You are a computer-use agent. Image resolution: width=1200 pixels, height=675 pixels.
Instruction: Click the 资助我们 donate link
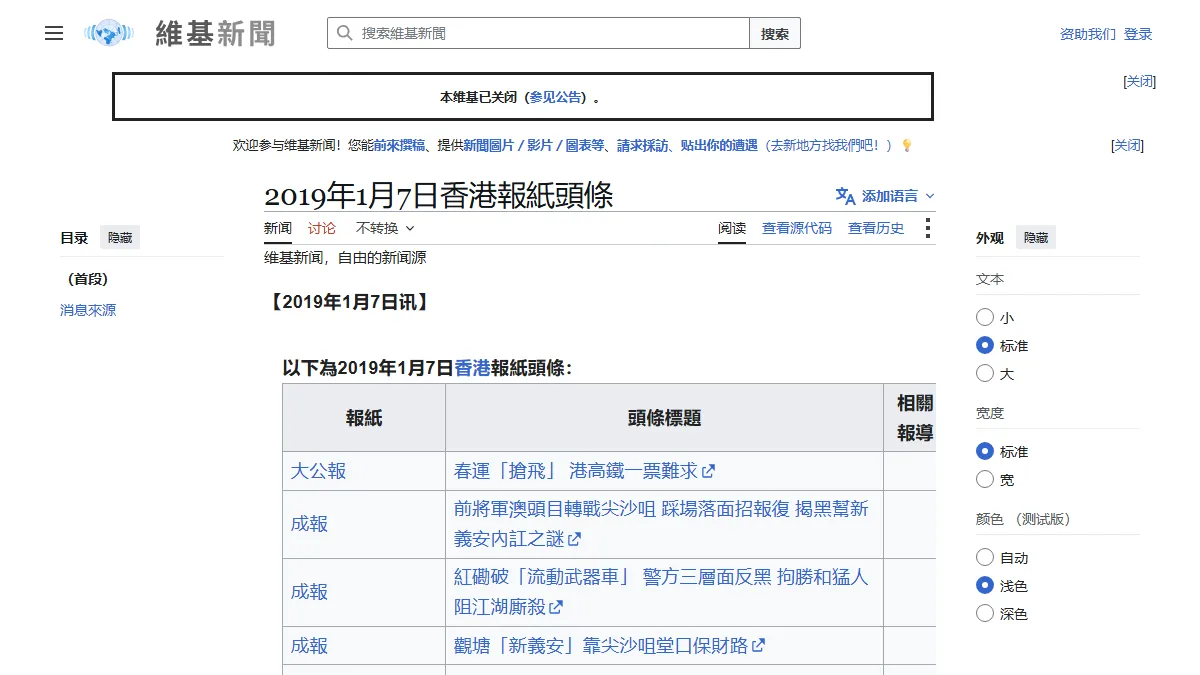[x=1088, y=34]
